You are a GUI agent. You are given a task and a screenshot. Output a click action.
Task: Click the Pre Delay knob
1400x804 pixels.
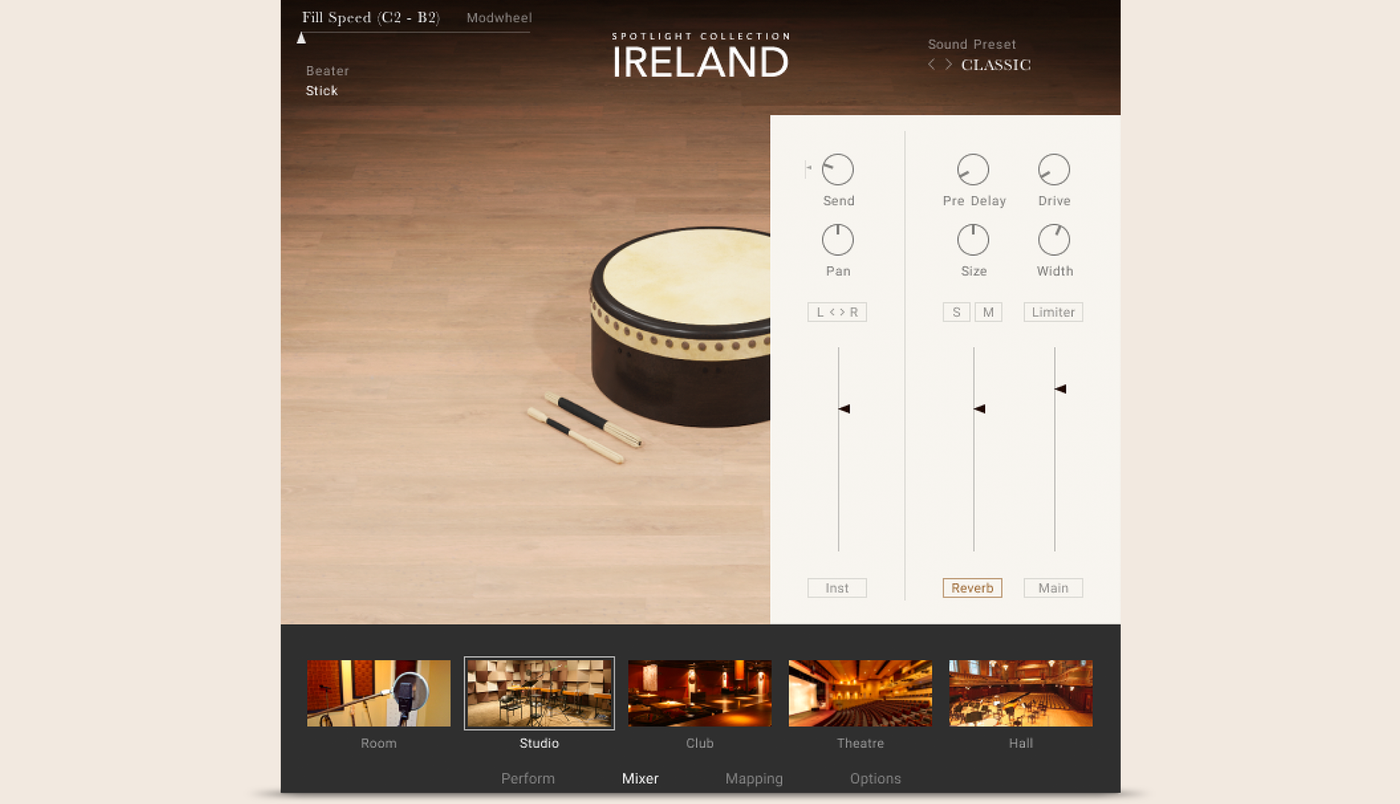(973, 170)
